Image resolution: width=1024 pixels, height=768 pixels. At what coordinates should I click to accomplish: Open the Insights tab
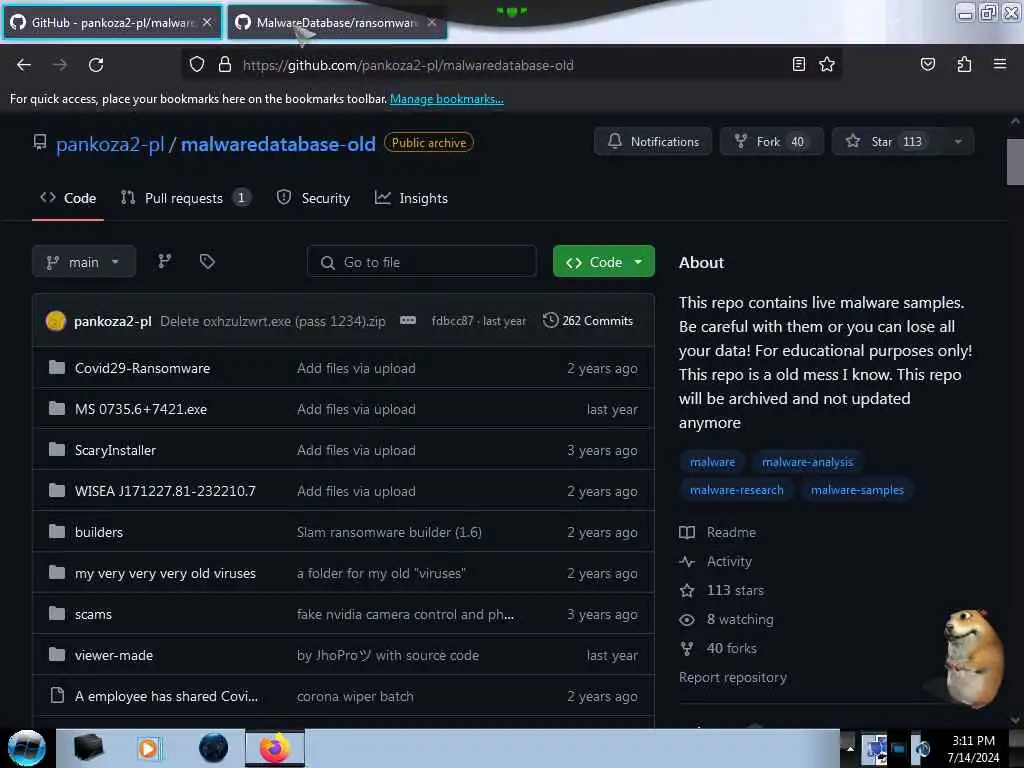point(411,198)
